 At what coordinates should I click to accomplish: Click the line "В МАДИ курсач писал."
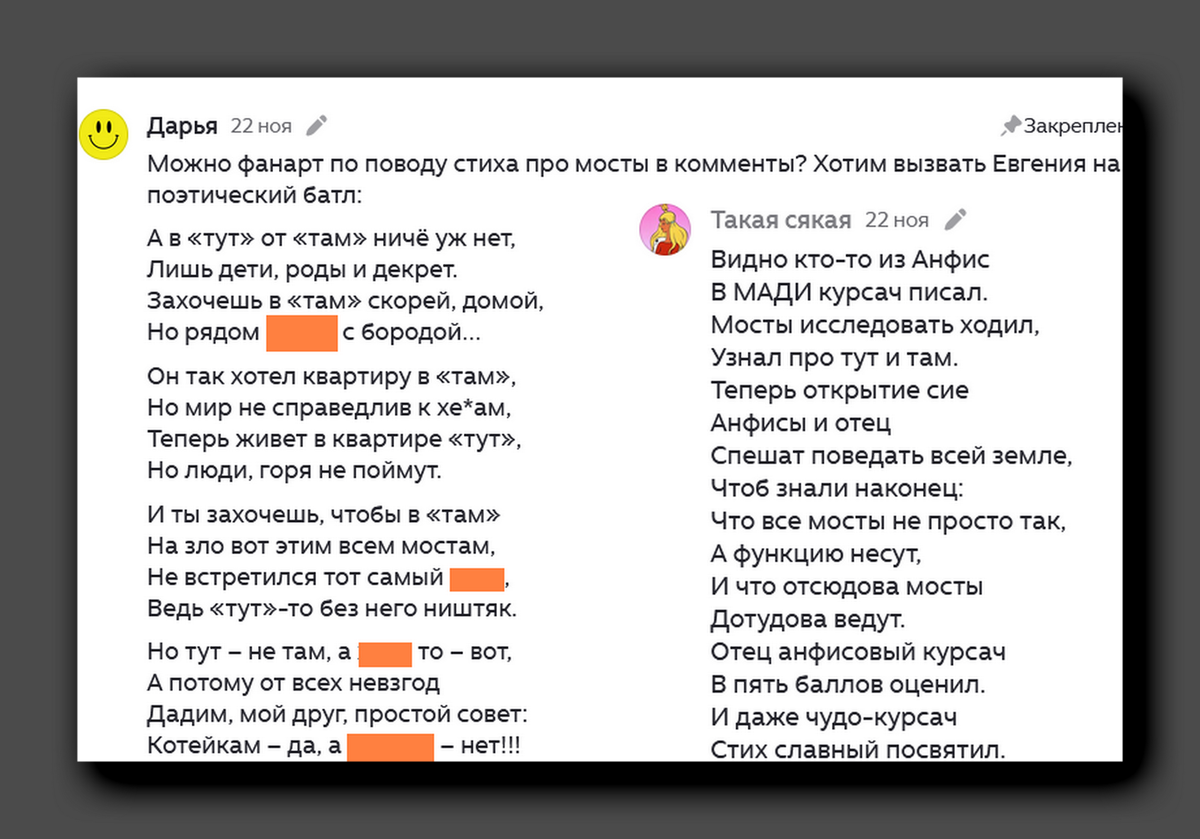click(849, 293)
